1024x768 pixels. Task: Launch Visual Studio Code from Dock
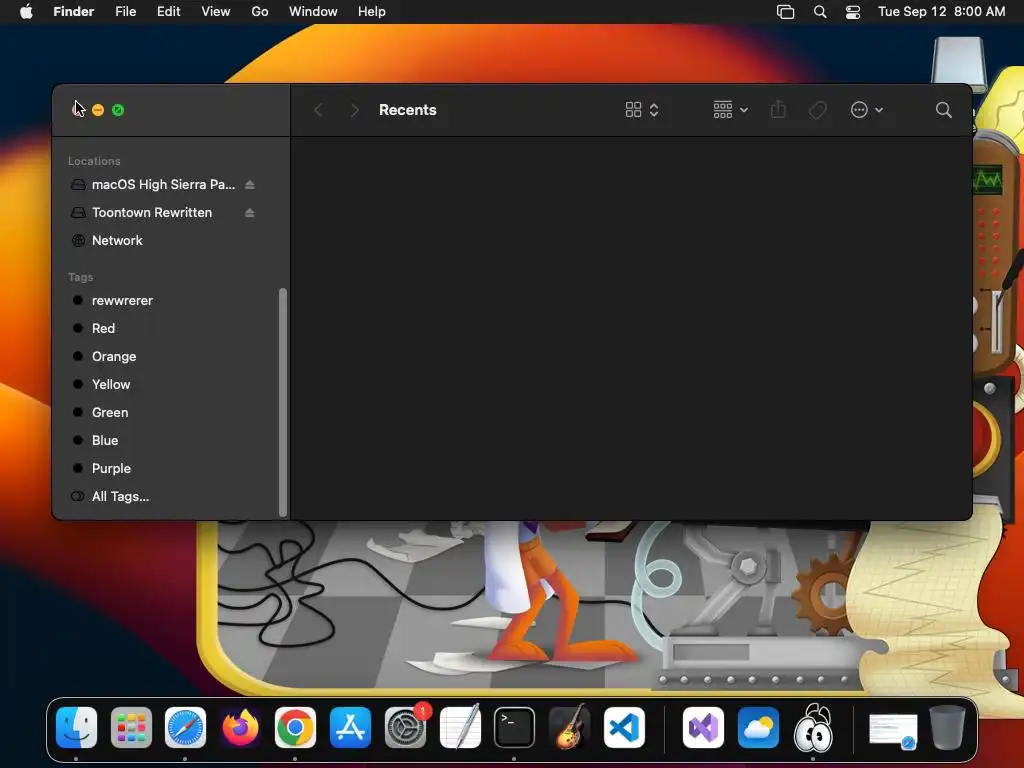[x=624, y=728]
